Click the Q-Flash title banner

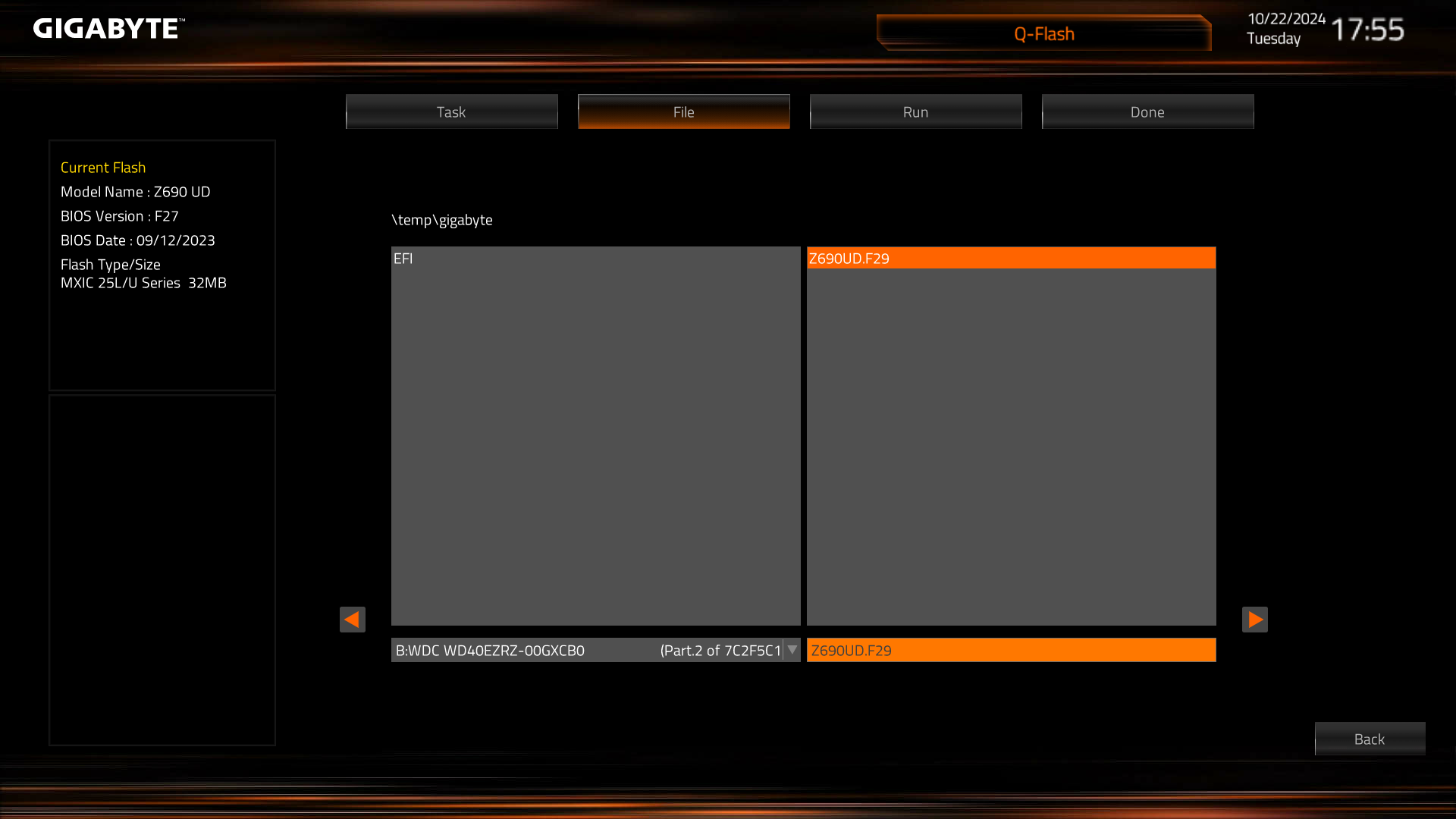(1043, 34)
